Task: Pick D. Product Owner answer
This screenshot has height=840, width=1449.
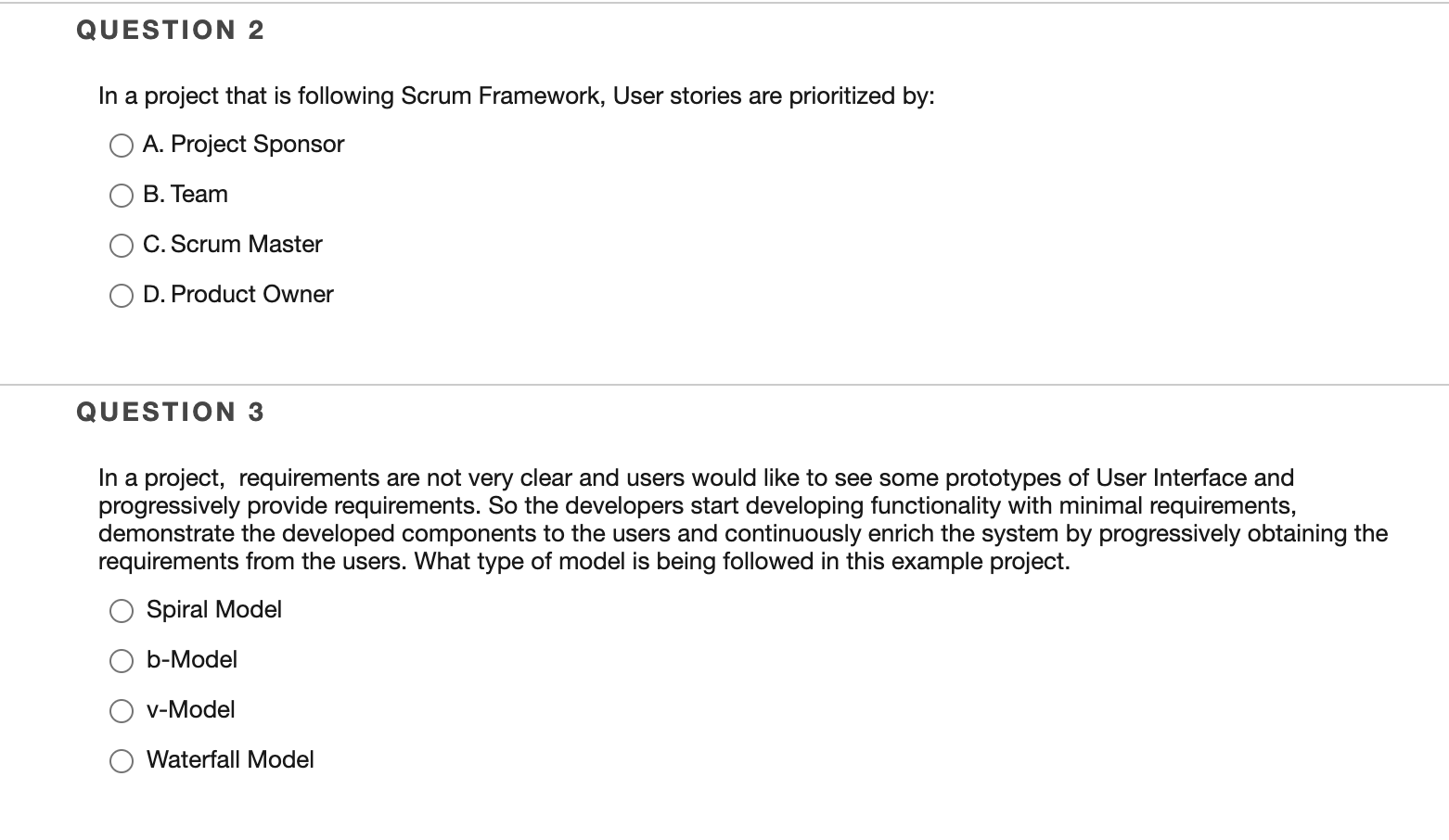Action: [x=121, y=295]
